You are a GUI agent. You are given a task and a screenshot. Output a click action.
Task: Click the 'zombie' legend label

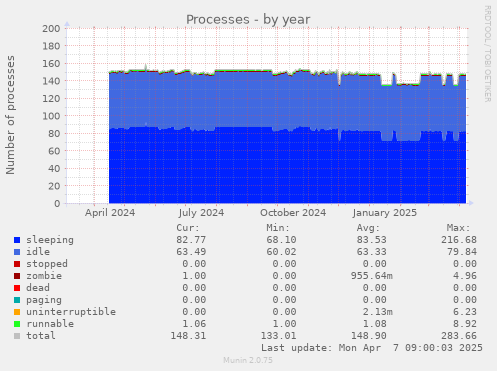pos(44,276)
